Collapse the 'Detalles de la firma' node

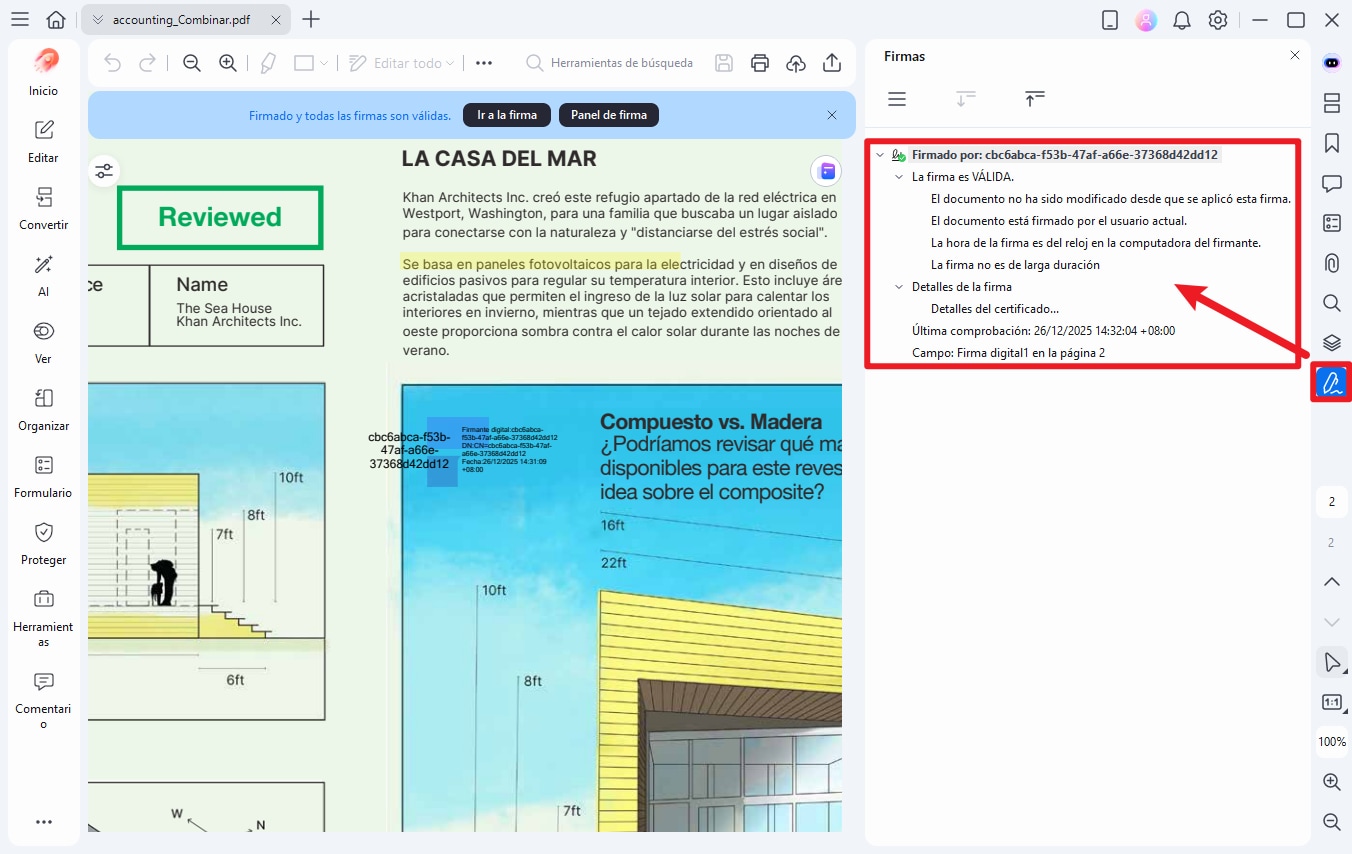pyautogui.click(x=899, y=287)
